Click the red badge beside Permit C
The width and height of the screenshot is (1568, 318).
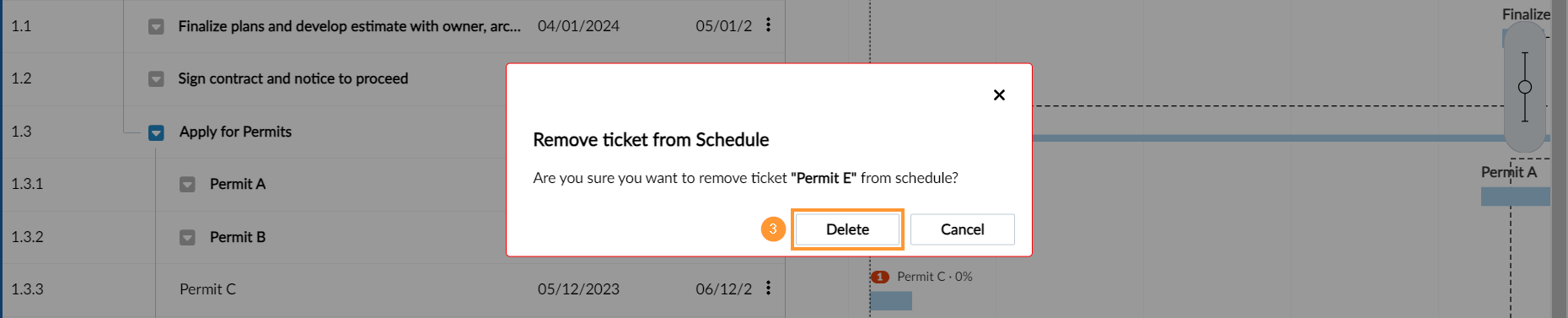click(880, 277)
